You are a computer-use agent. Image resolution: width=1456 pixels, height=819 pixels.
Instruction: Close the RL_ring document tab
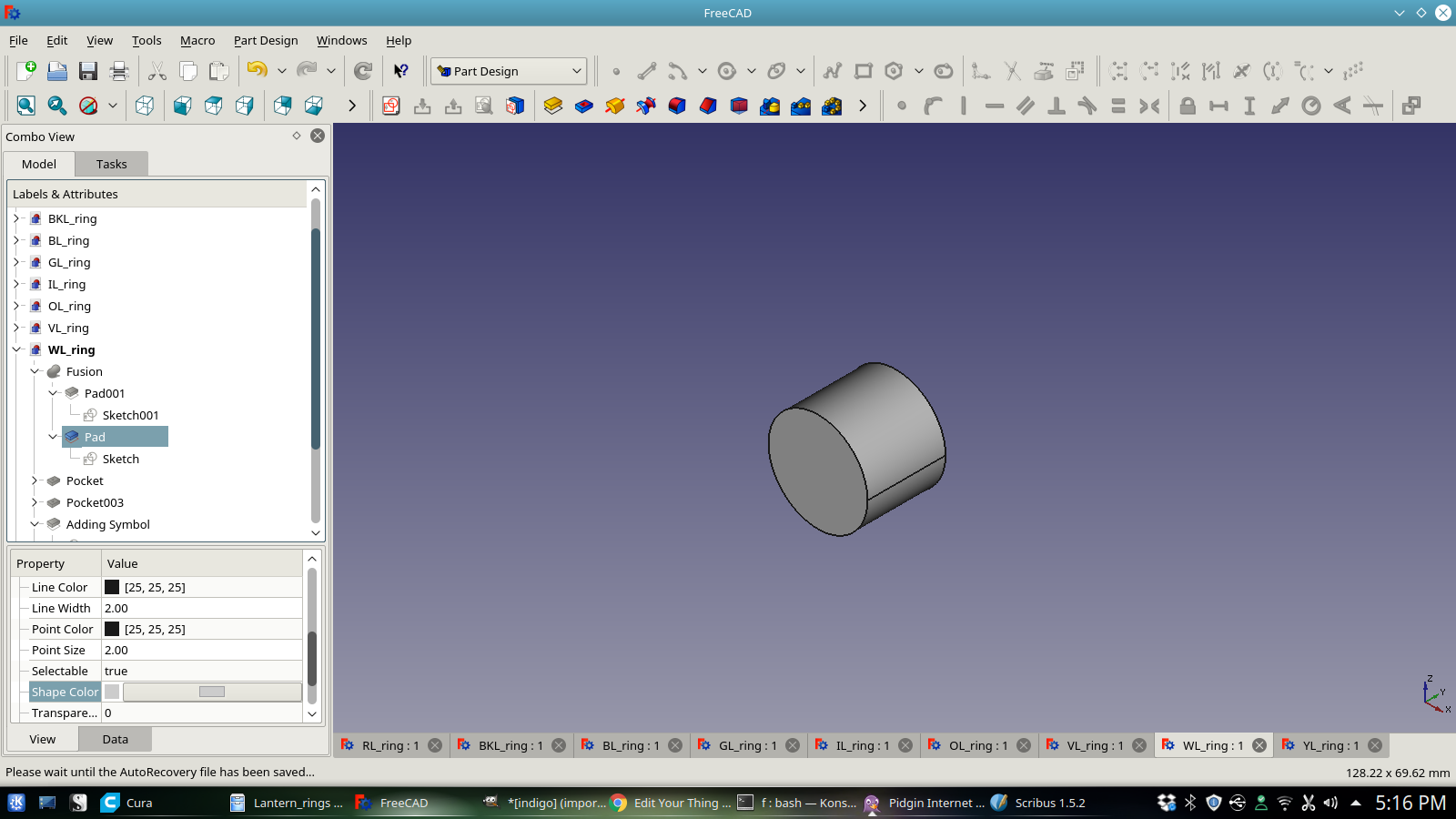coord(435,745)
